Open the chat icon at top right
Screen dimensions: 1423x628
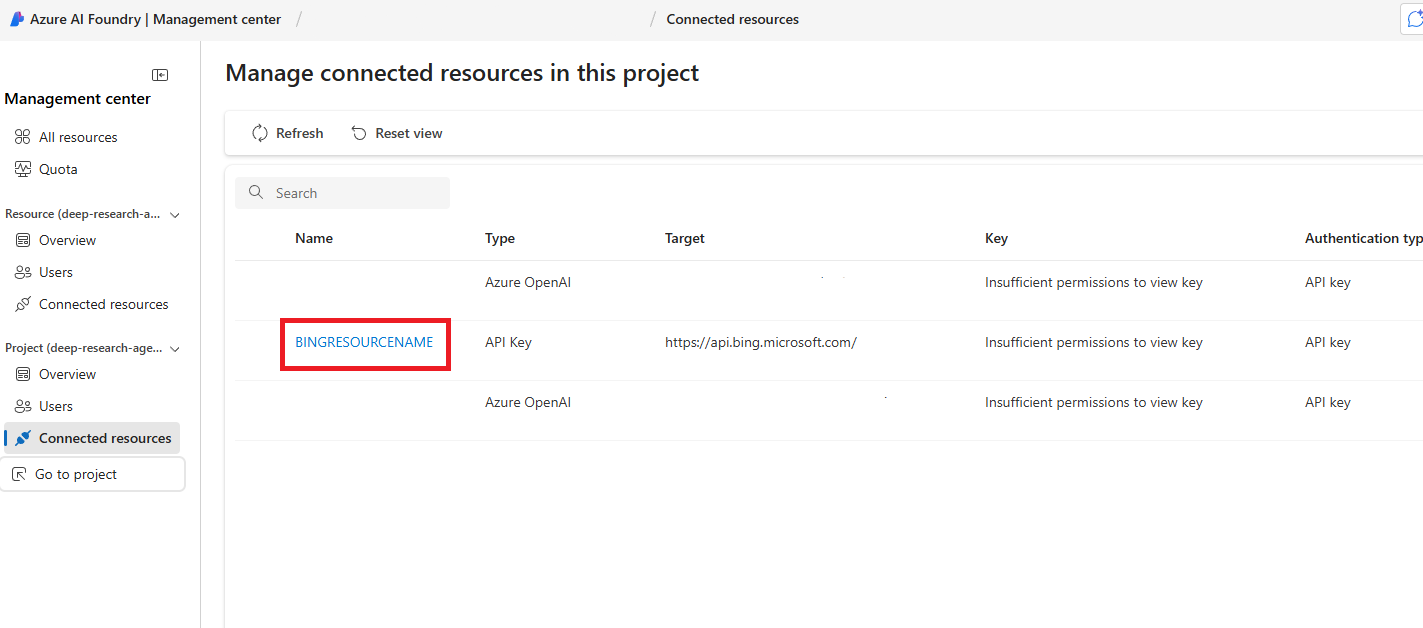(1414, 20)
